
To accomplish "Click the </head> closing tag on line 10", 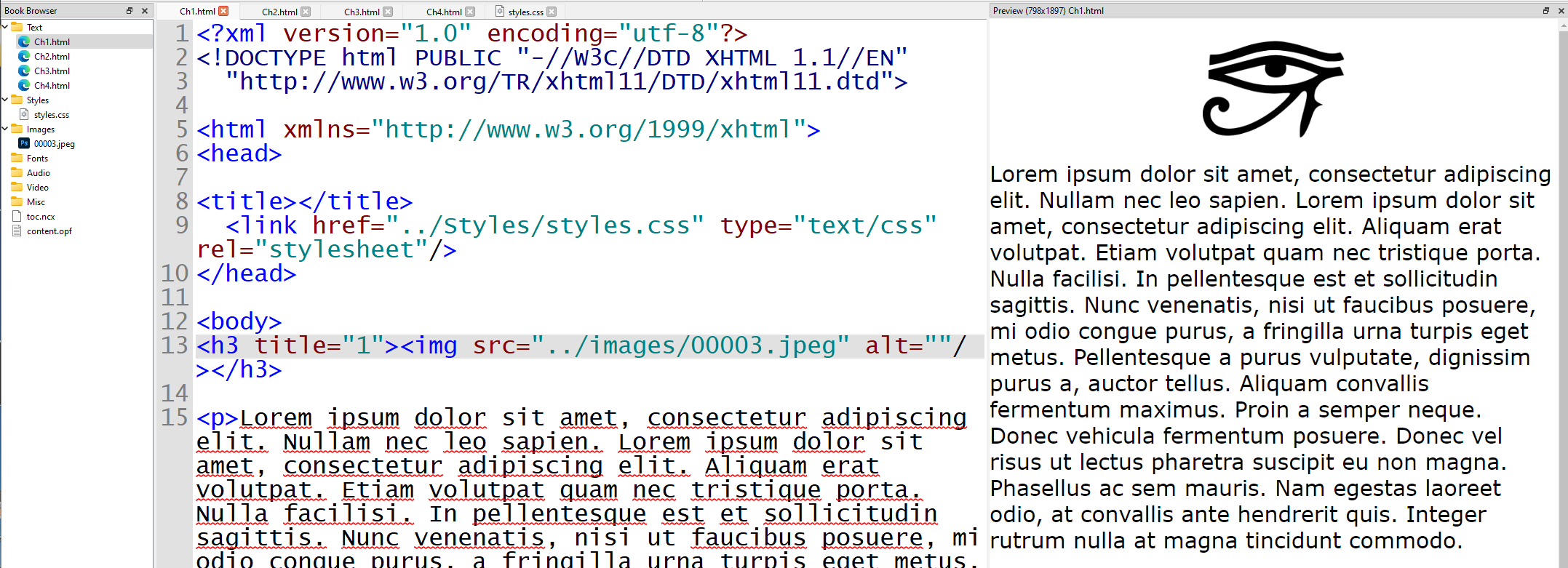I will [247, 273].
